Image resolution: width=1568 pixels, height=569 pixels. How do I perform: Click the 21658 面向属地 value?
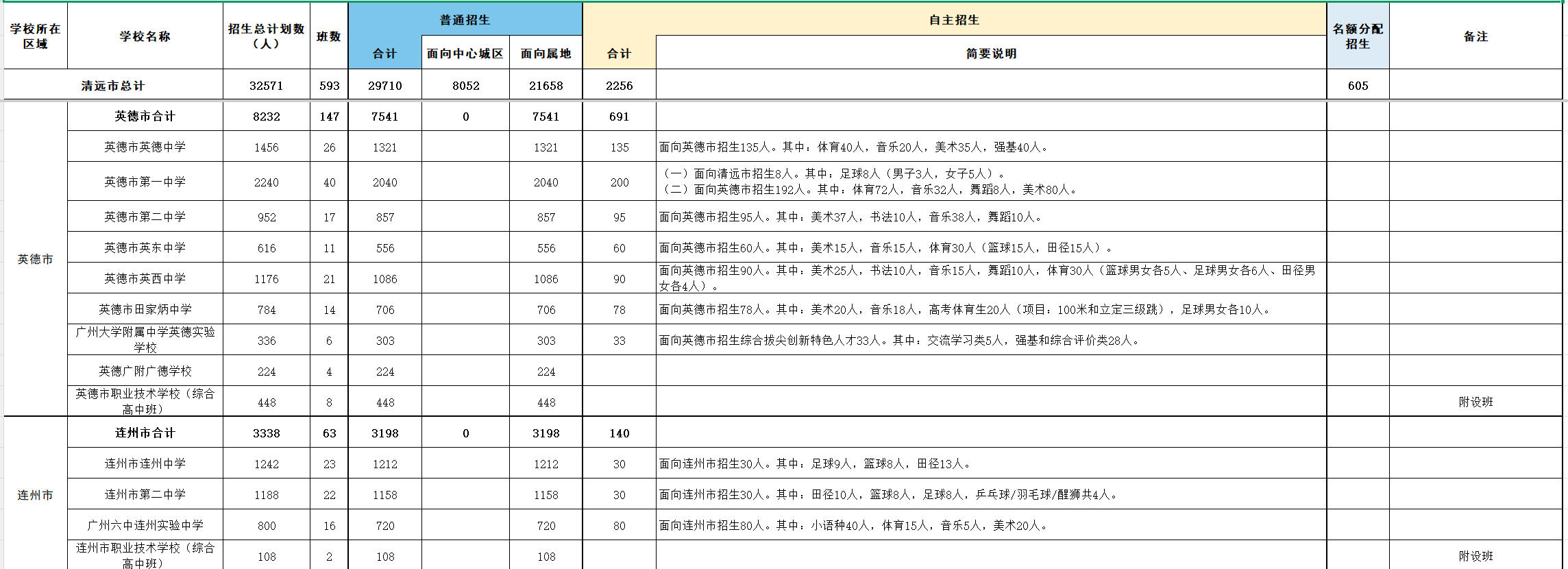[x=546, y=86]
